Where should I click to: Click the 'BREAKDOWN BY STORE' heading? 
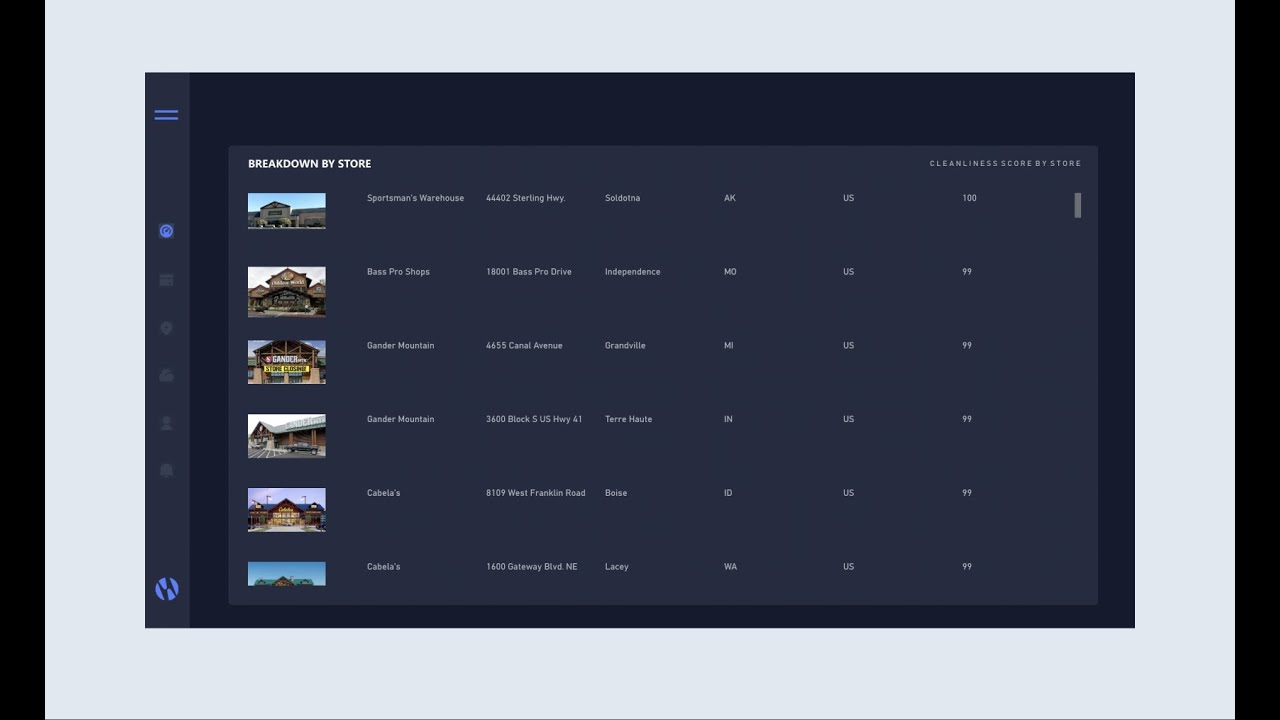pos(309,164)
